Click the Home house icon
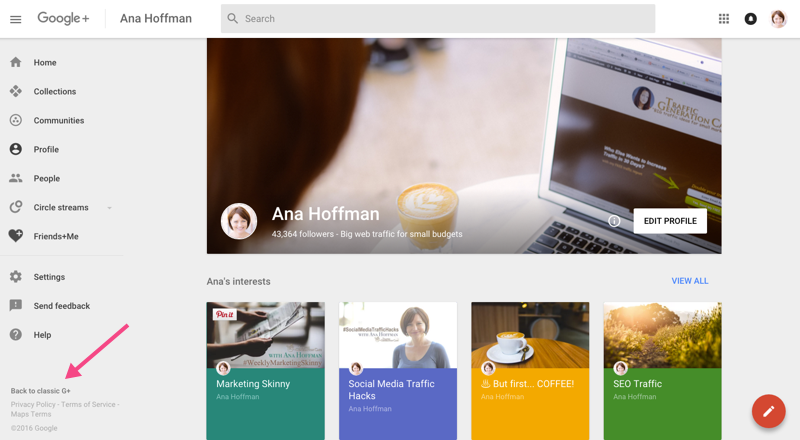Screen dimensions: 800x440 click(16, 62)
